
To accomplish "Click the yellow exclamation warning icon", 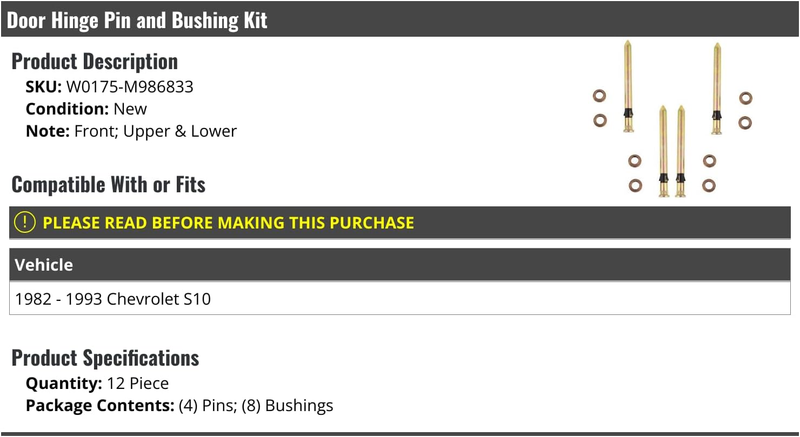I will pyautogui.click(x=24, y=222).
